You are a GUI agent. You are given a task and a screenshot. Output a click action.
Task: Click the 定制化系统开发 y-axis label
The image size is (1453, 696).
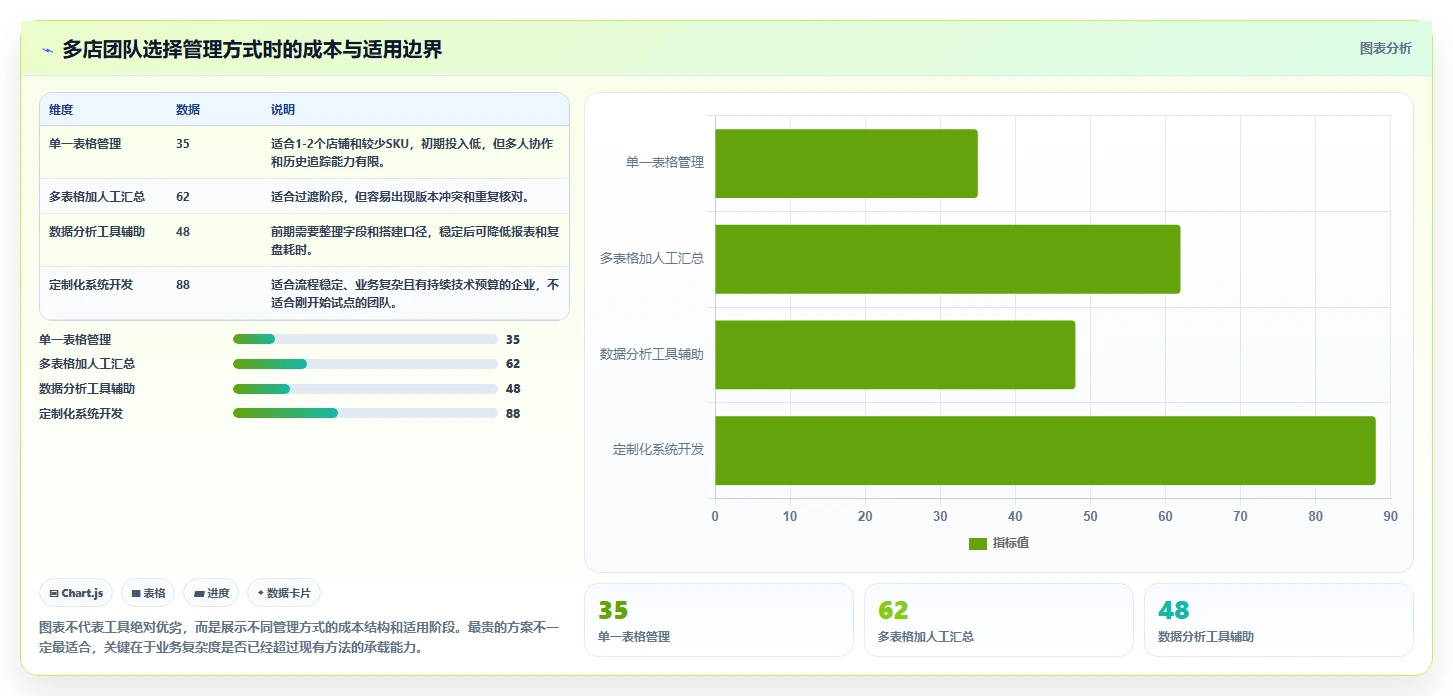pyautogui.click(x=658, y=450)
